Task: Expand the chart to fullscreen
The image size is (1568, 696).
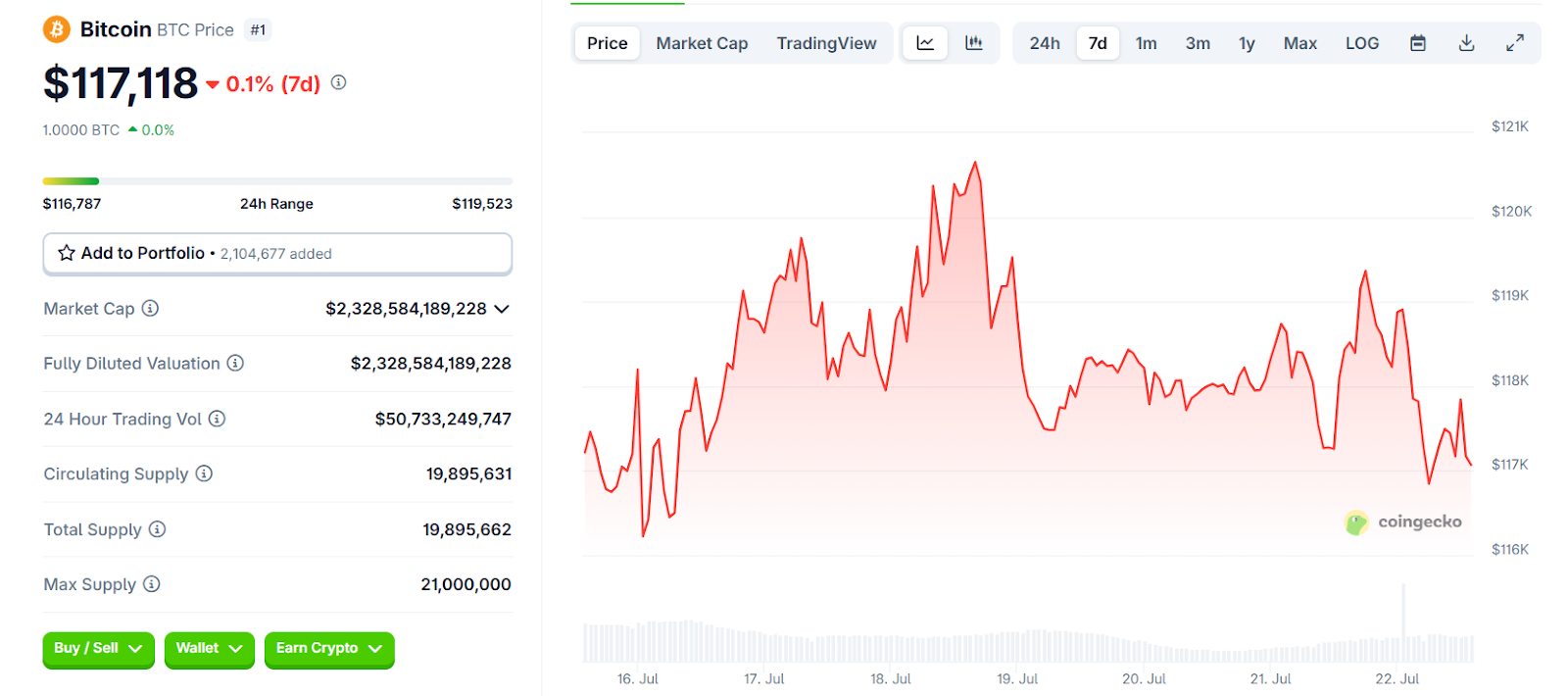Action: (x=1515, y=43)
